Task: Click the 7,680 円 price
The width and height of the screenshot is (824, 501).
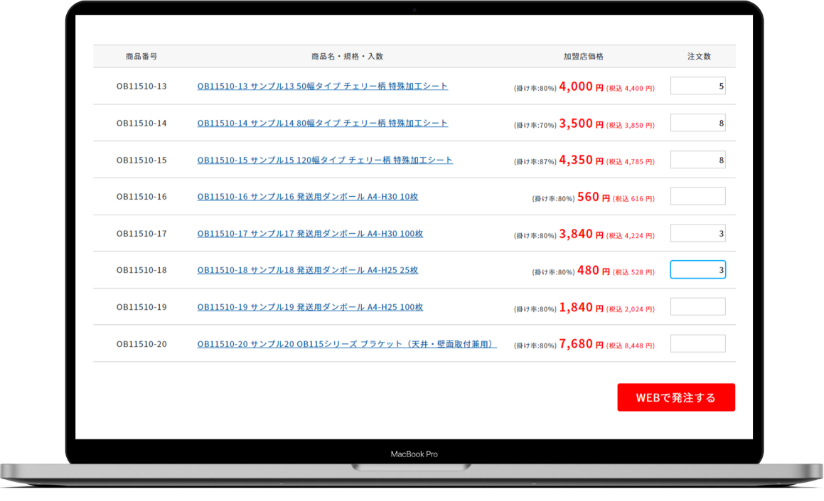Action: click(581, 344)
